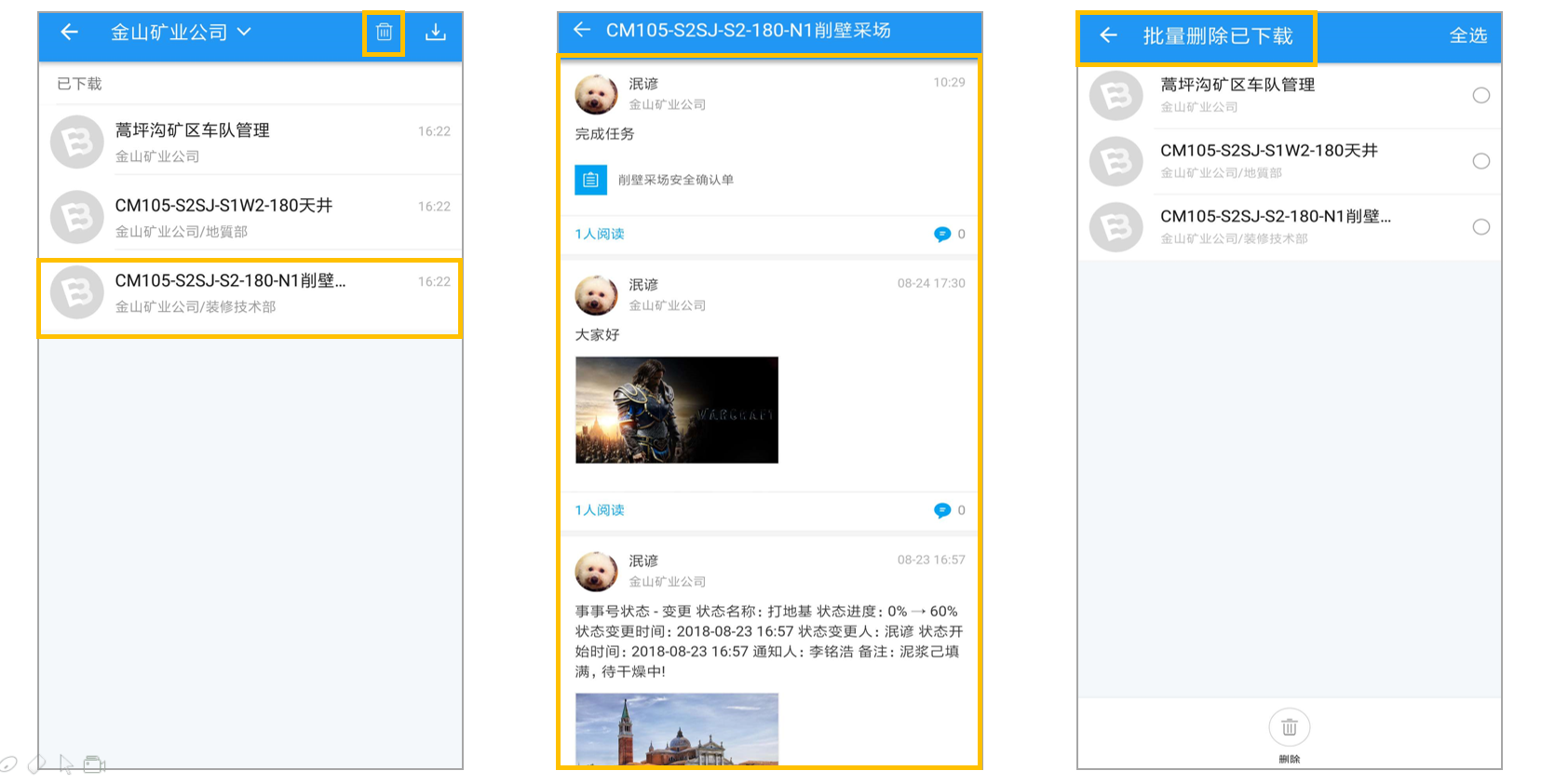Screen dimensions: 1555x784
Task: Open the Warcraft image in 大家好 post
Action: [x=677, y=410]
